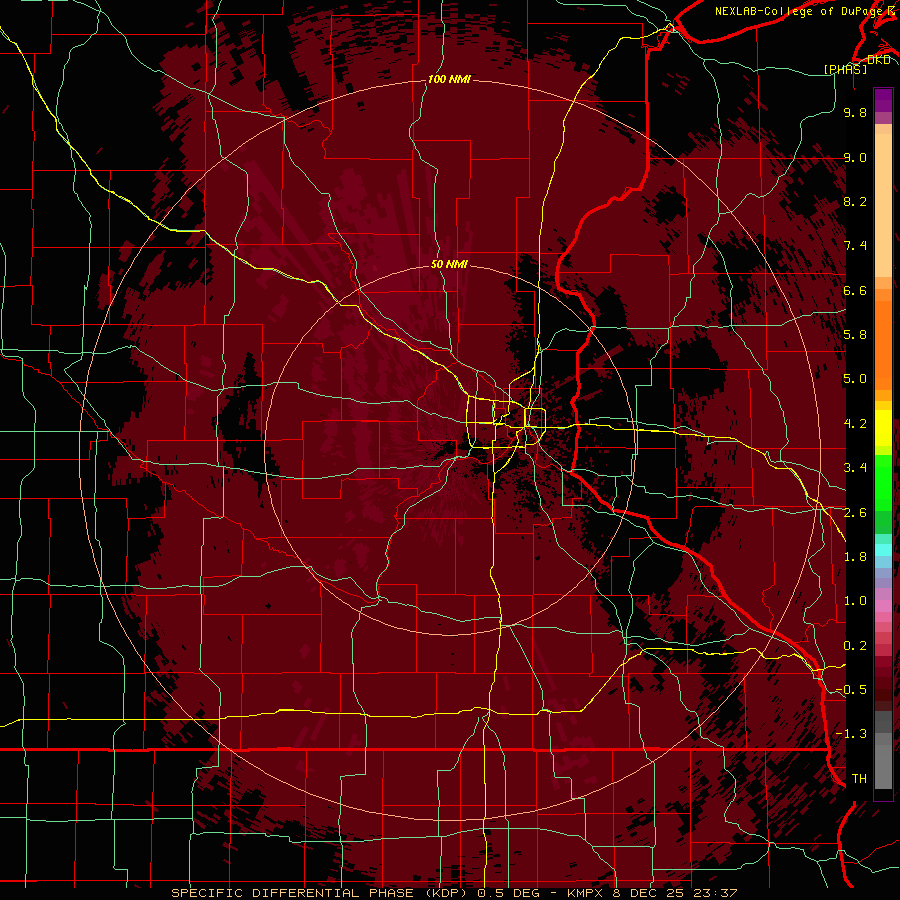Image resolution: width=900 pixels, height=900 pixels.
Task: Click the 3.4 value on the color scale
Action: coord(855,468)
